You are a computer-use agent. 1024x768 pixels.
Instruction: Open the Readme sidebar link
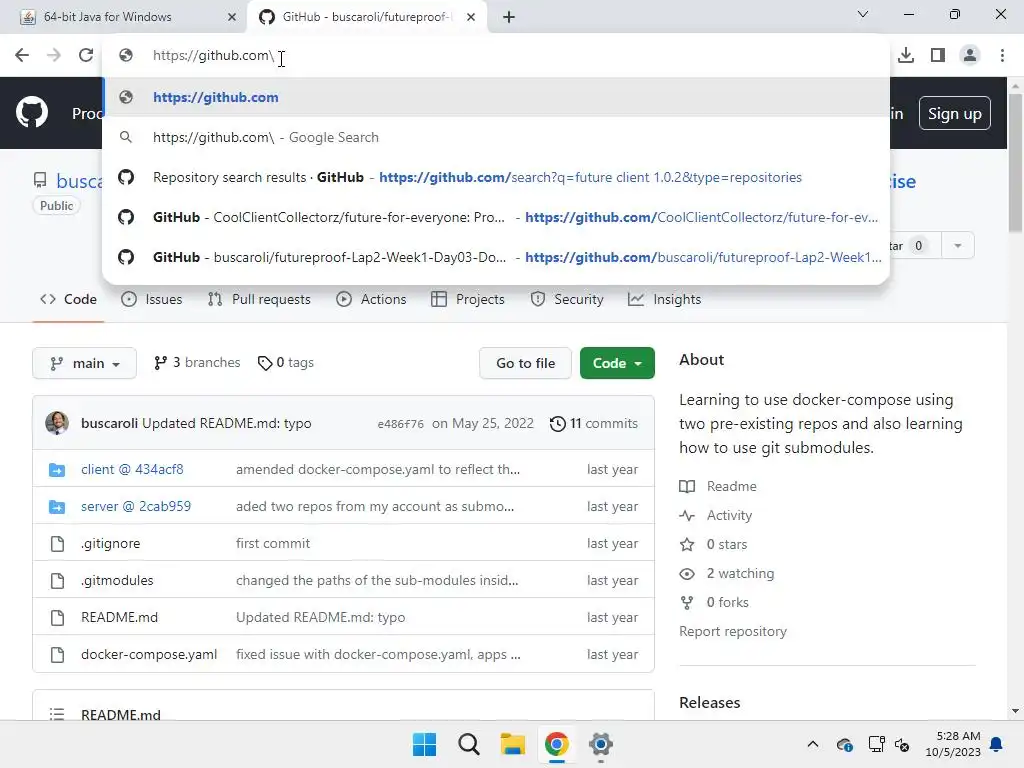pyautogui.click(x=718, y=486)
